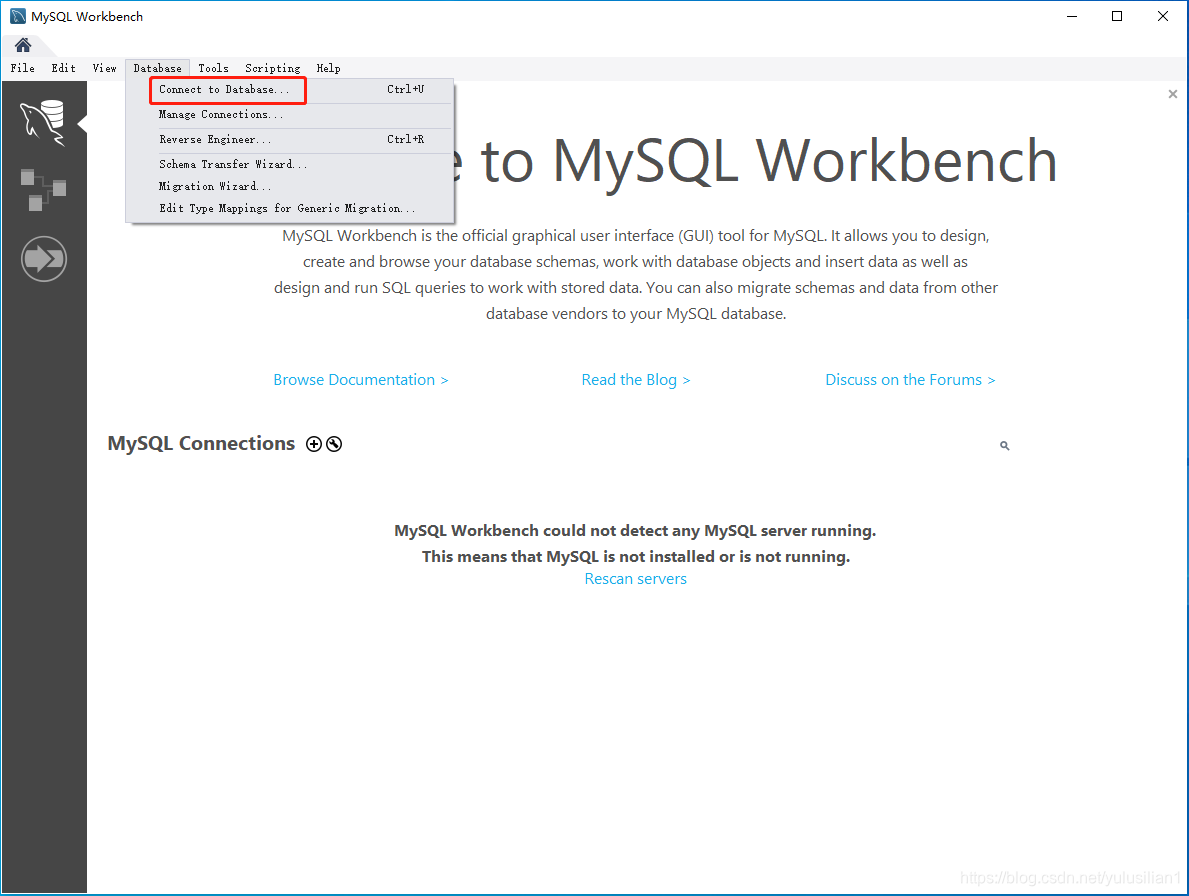Choose Connect to Database menu entry

[x=290, y=89]
